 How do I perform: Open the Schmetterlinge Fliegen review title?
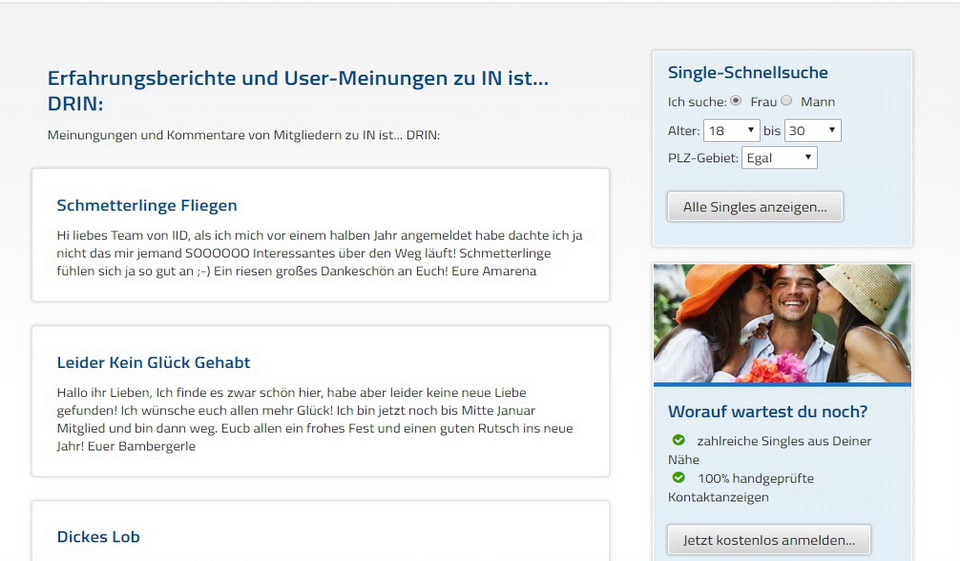tap(147, 206)
